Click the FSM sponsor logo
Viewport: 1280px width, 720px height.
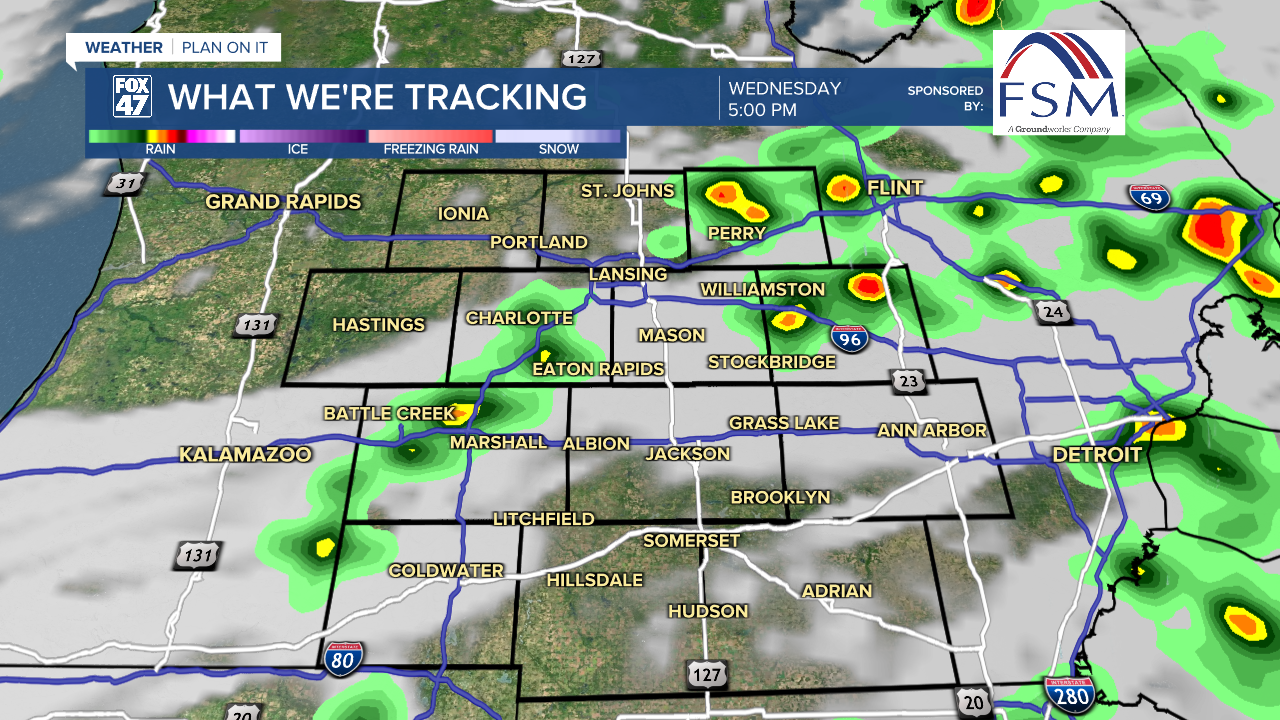pos(1058,82)
